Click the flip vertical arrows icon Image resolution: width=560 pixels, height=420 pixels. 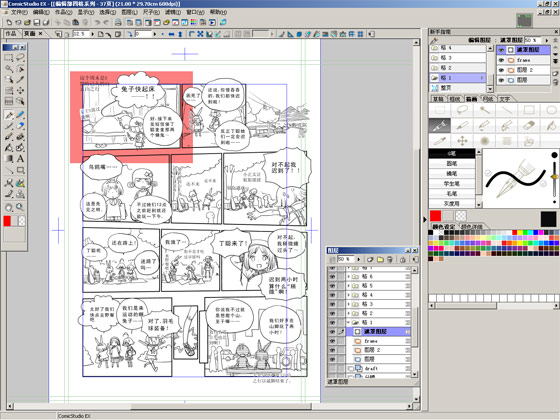point(180,34)
